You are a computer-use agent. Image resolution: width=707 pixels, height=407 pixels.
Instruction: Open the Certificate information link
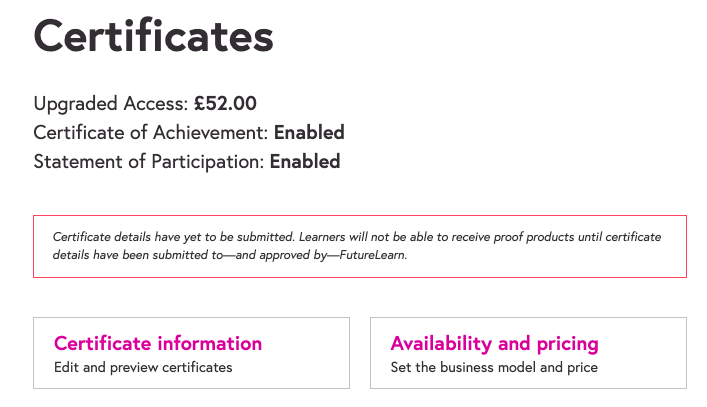[x=158, y=343]
